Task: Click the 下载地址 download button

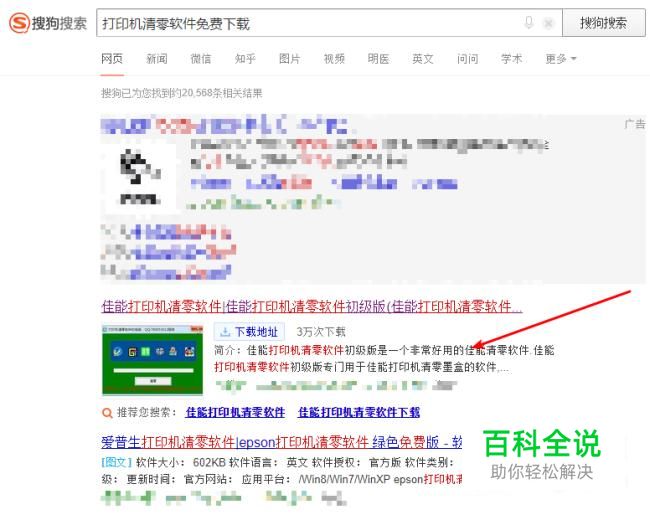Action: (x=250, y=332)
